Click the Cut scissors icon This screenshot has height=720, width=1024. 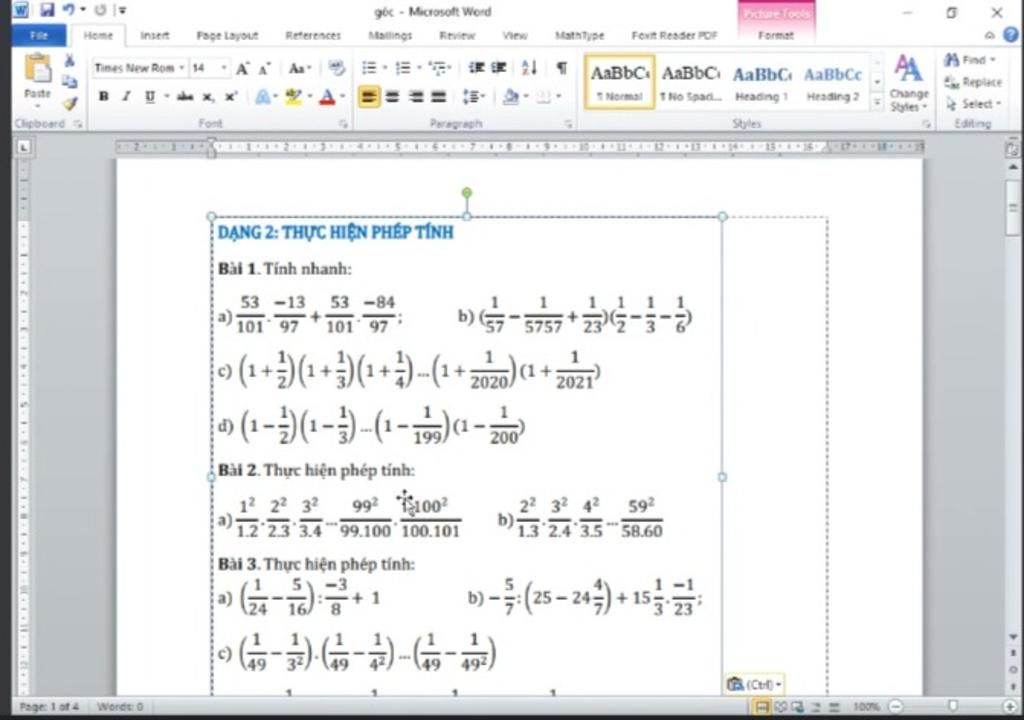[69, 61]
